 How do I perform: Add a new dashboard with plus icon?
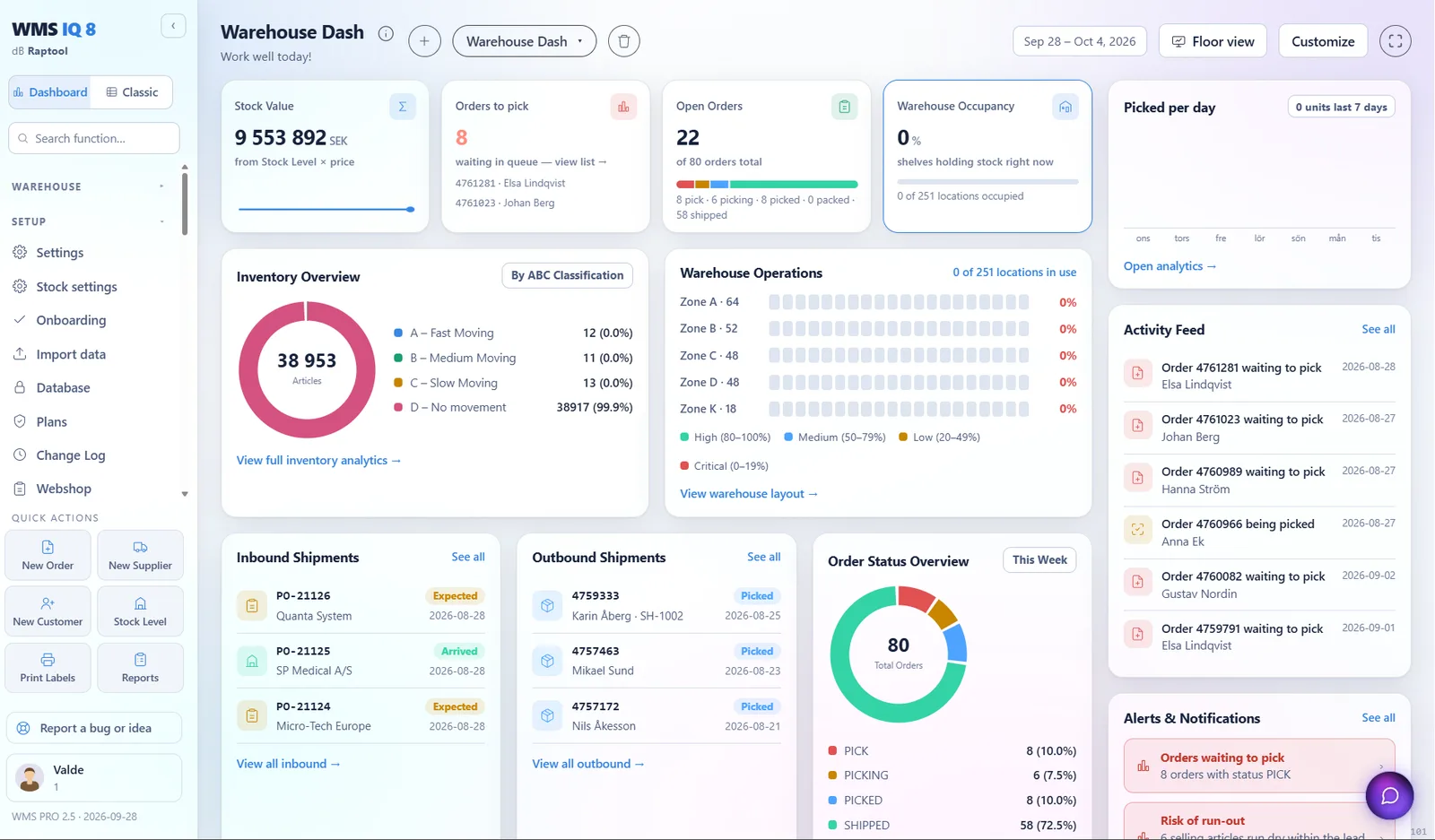coord(424,41)
